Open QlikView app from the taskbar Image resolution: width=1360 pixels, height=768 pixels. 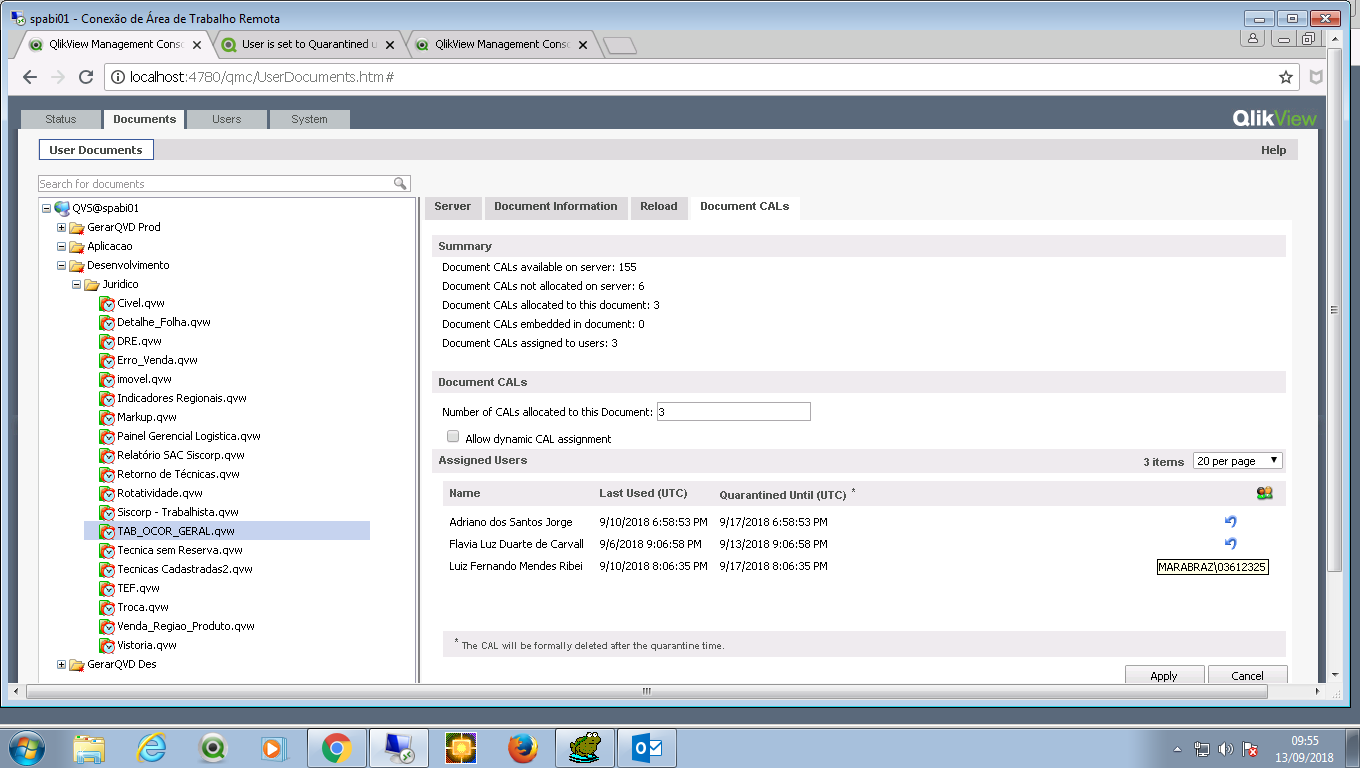[x=213, y=748]
